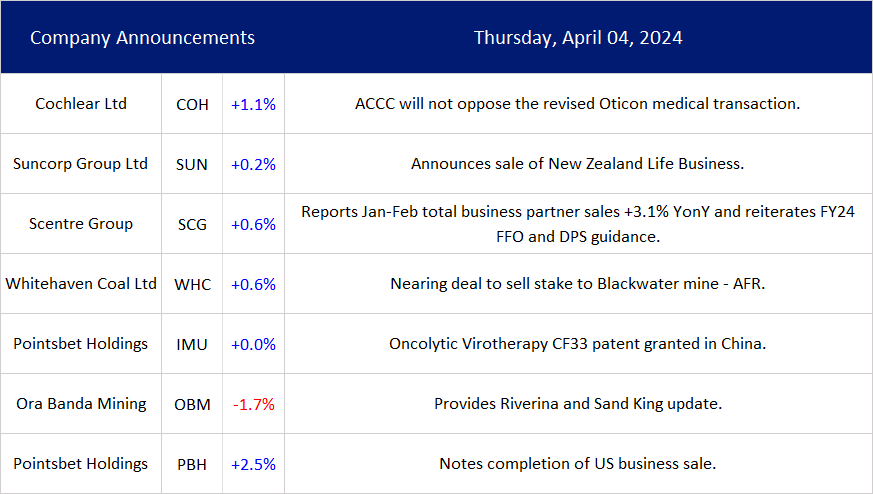Select the SUN ticker code
This screenshot has height=494, width=873.
click(192, 164)
